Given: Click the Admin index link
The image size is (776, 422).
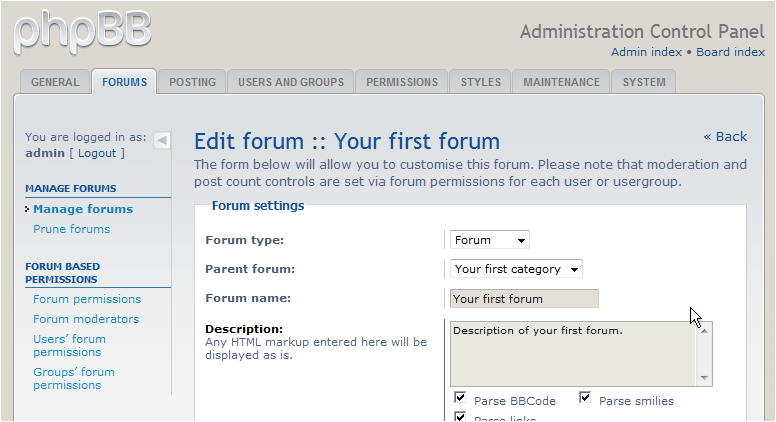Looking at the screenshot, I should (646, 52).
